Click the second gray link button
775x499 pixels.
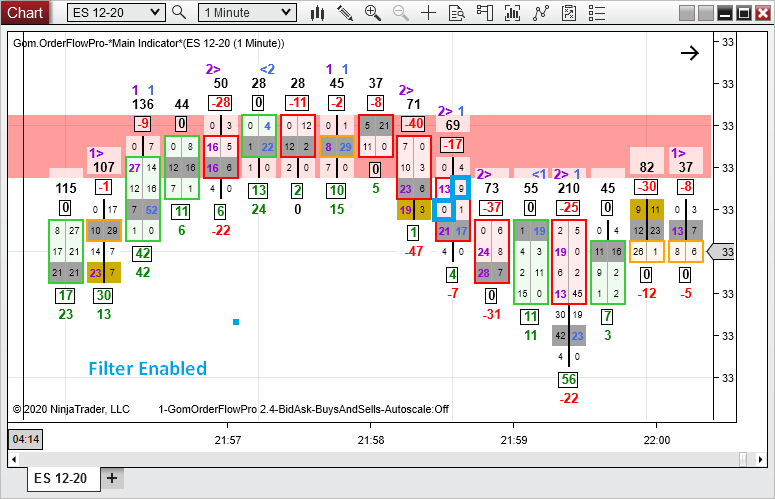pyautogui.click(x=705, y=13)
